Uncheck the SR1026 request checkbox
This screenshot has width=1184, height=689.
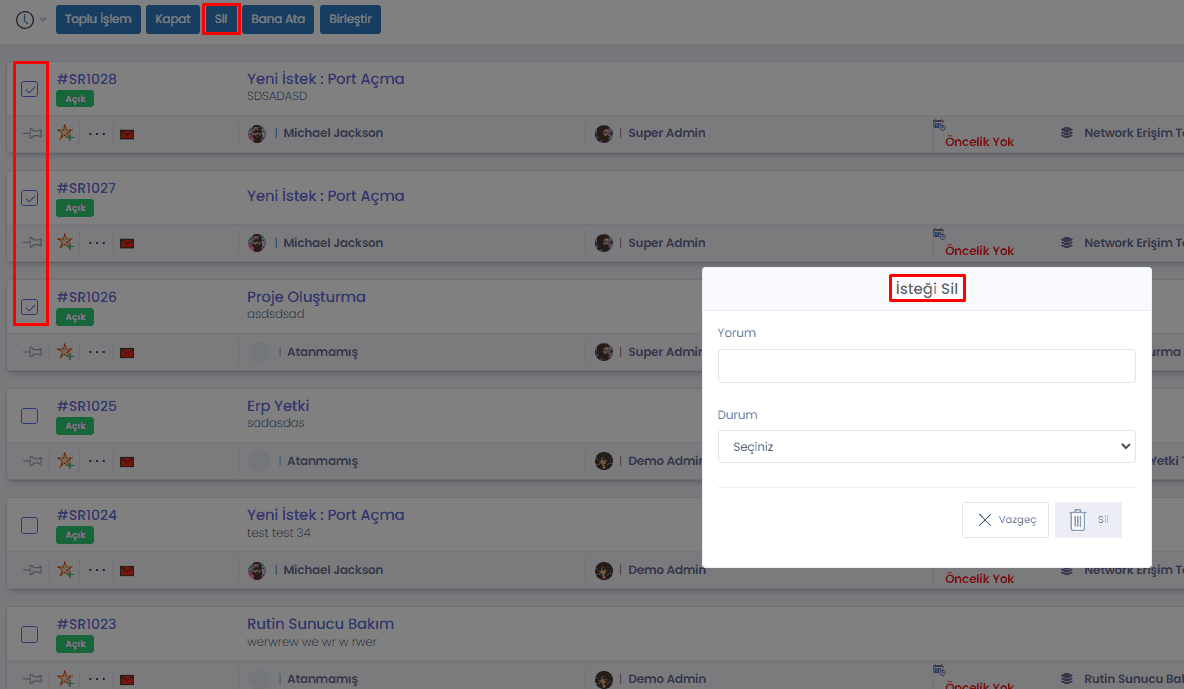coord(29,307)
